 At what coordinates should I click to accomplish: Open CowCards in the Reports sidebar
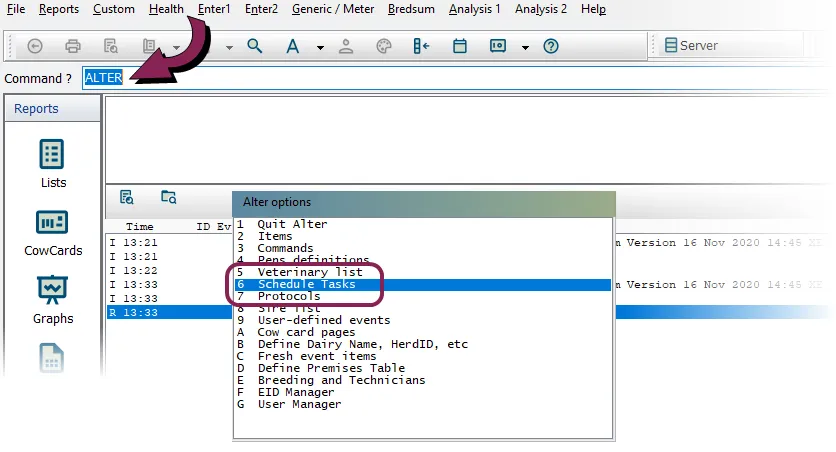[53, 233]
